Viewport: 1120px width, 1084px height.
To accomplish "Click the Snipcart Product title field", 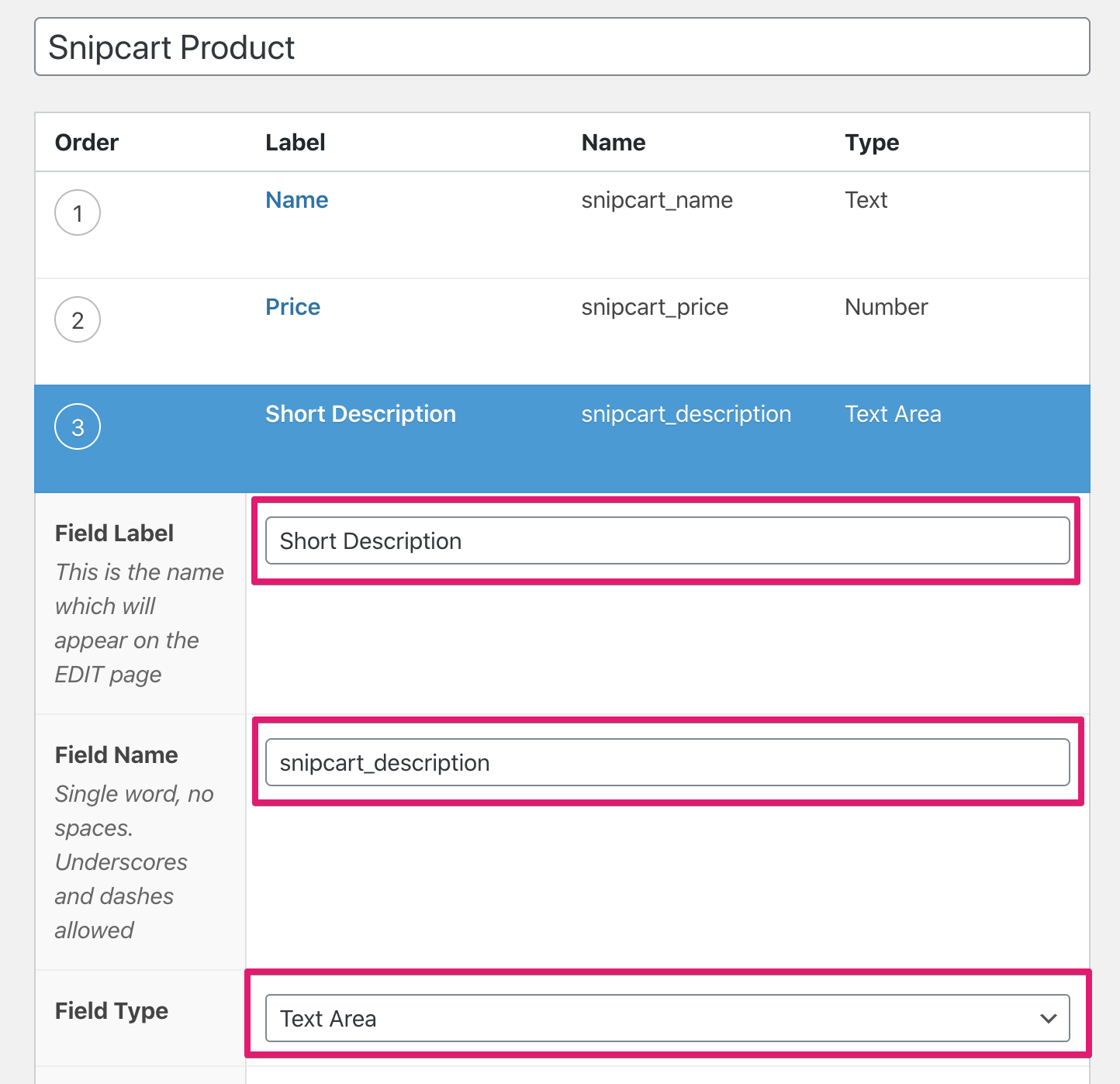I will coord(562,47).
